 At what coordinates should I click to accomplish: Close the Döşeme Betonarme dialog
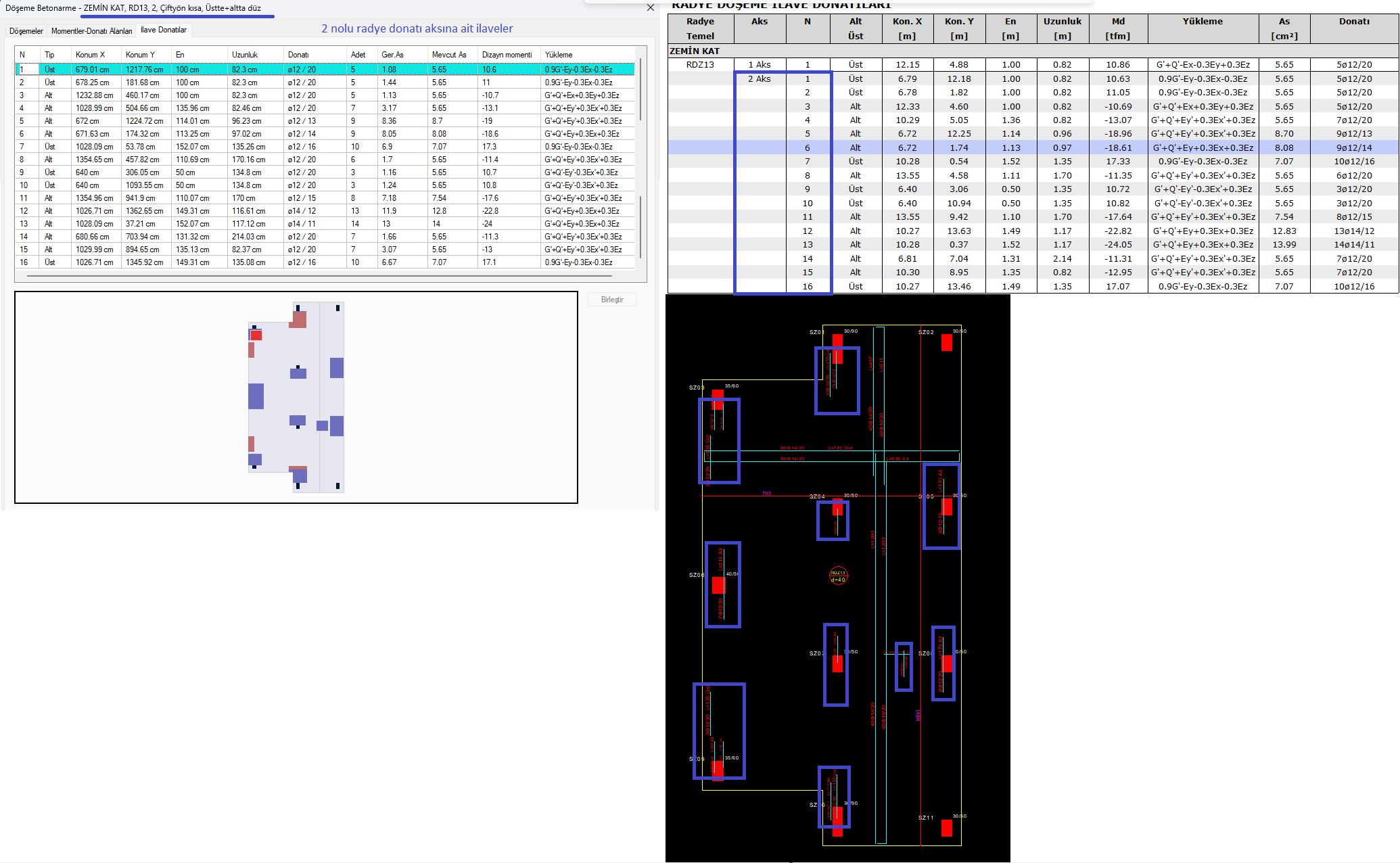(x=651, y=8)
